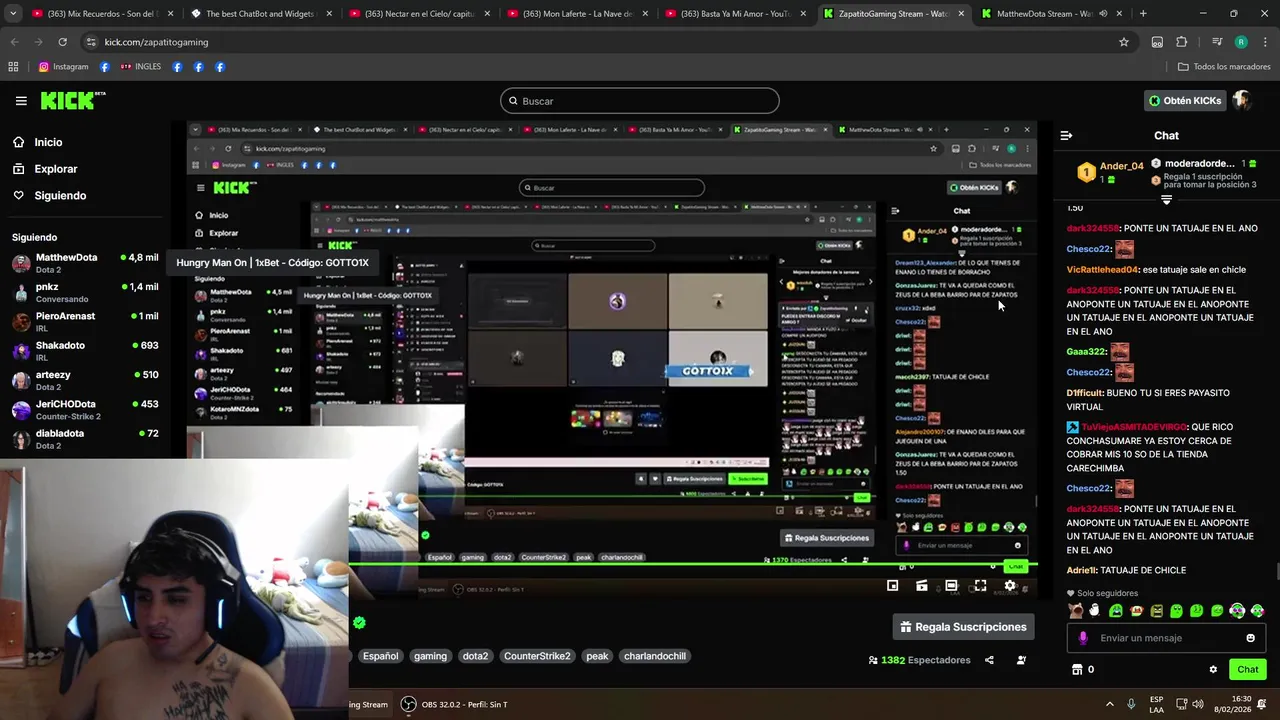The width and height of the screenshot is (1280, 720).
Task: Click the user report icon beside share
Action: tap(1021, 660)
